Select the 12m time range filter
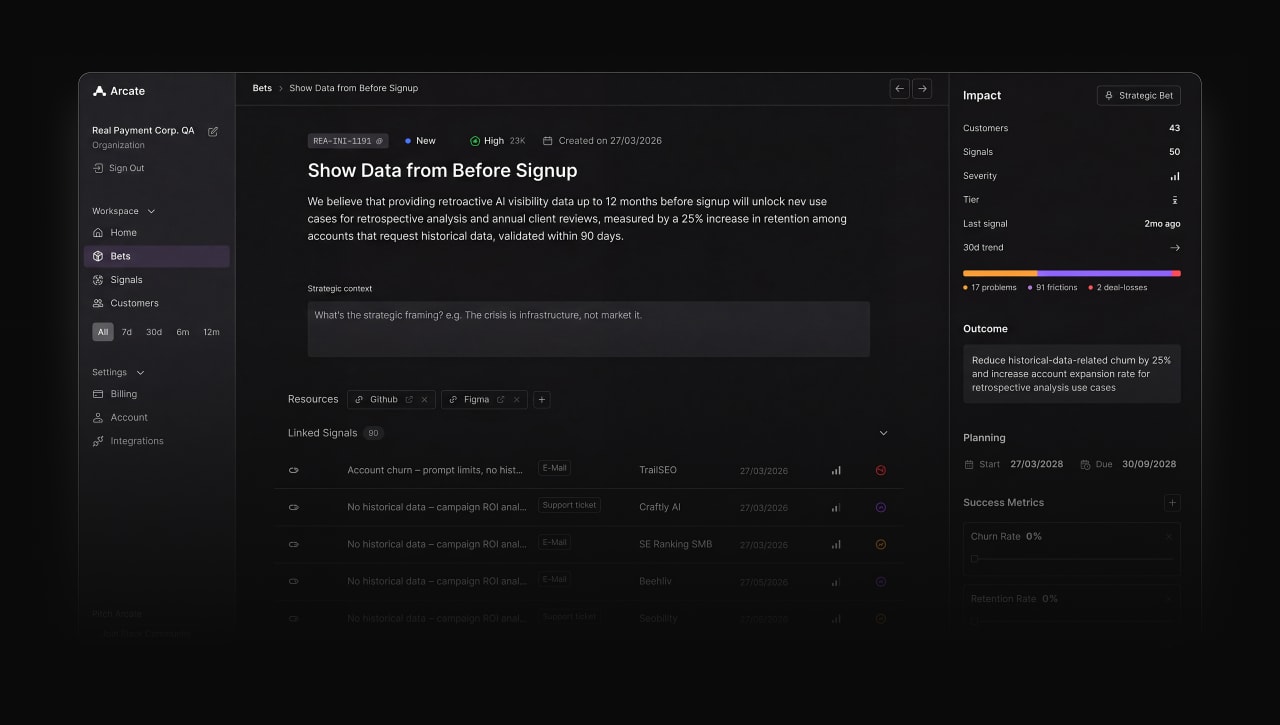 click(211, 332)
